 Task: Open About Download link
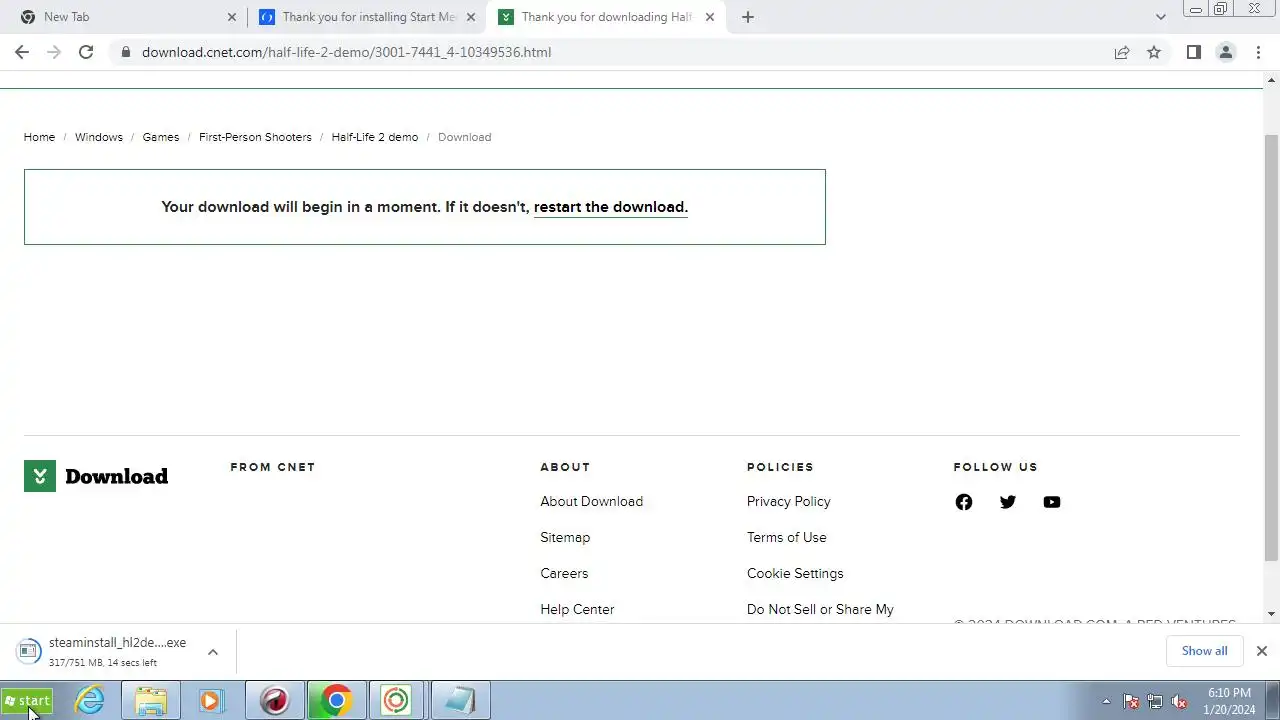pos(591,502)
